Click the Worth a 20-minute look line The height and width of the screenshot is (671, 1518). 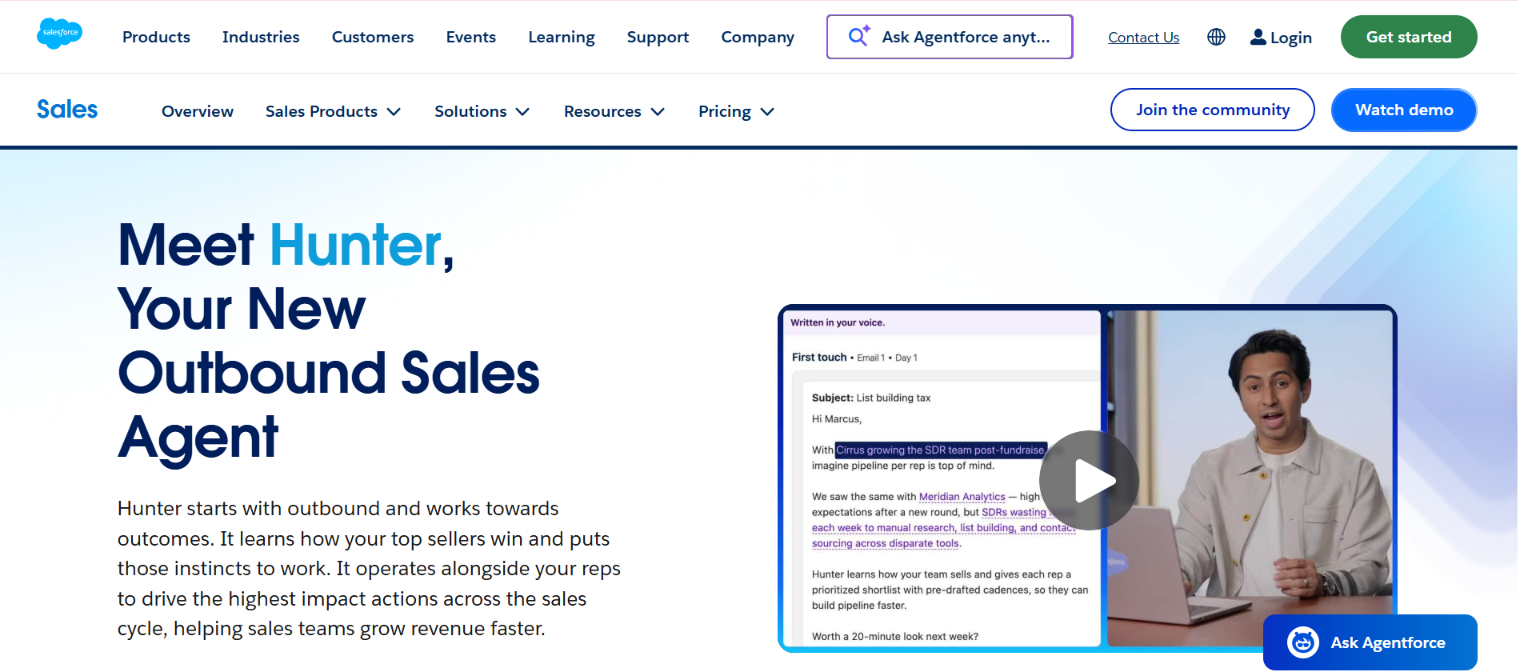(895, 637)
